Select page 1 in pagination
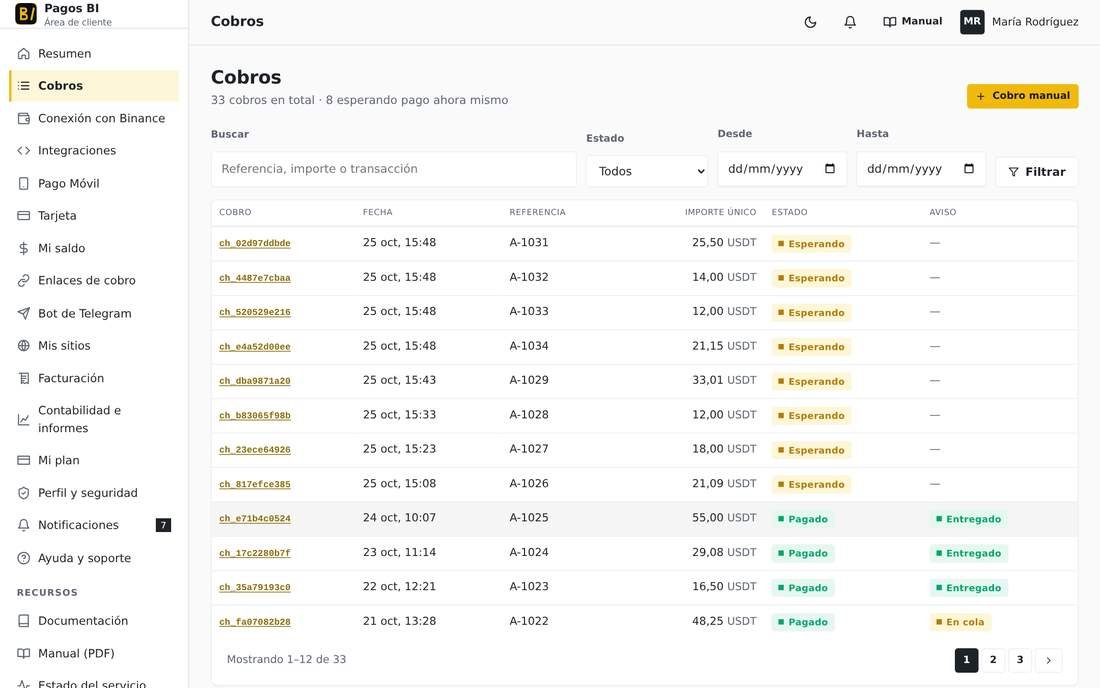Viewport: 1100px width, 688px height. click(x=966, y=660)
